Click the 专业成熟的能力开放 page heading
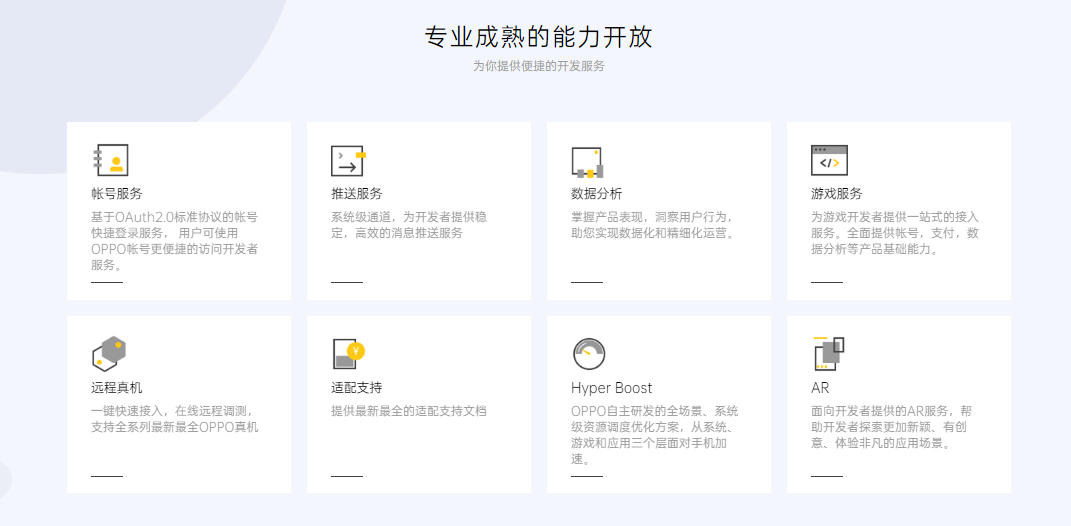The height and width of the screenshot is (526, 1071). coord(538,38)
